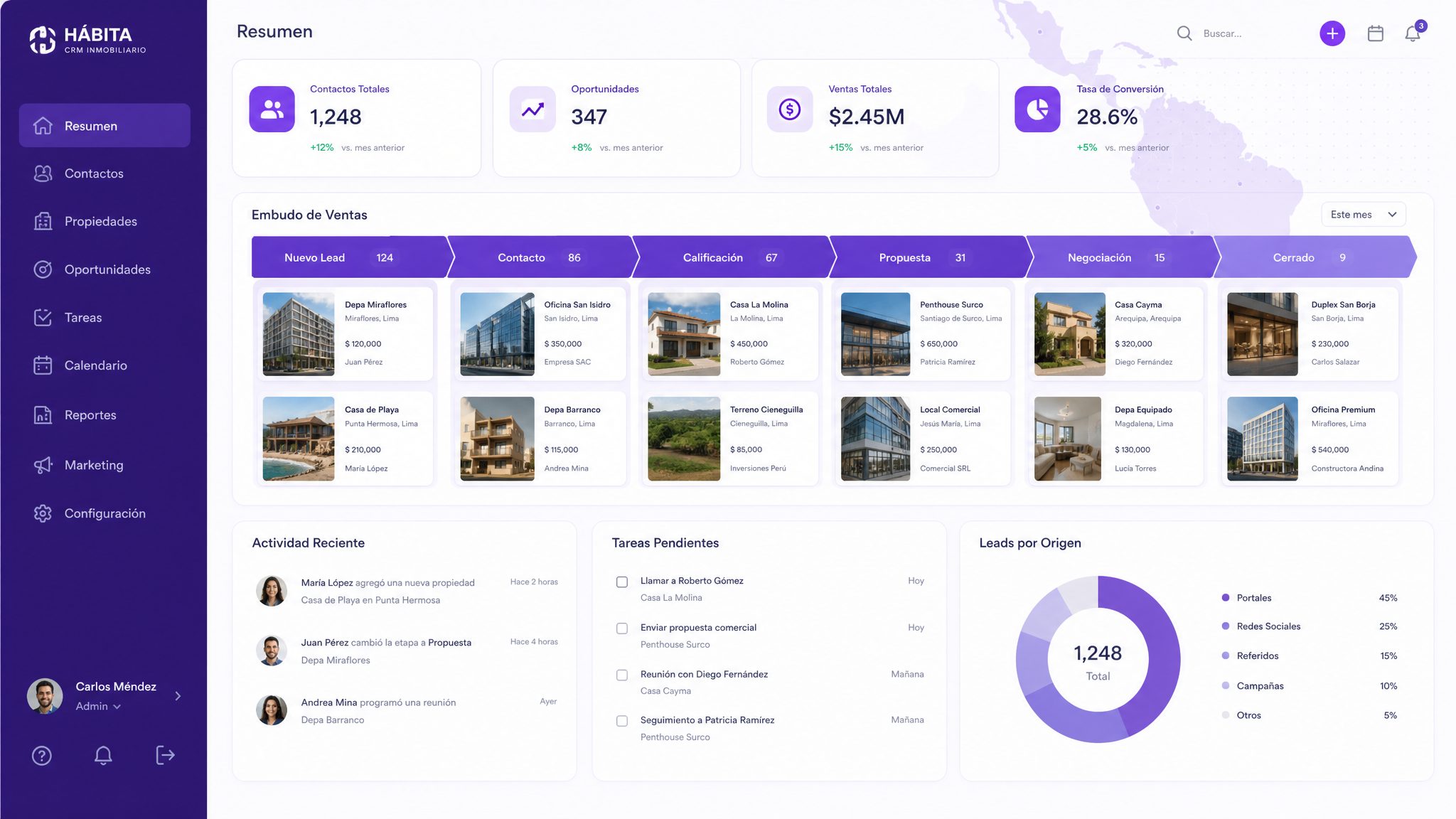Open Configuración gear icon in sidebar
Screen dimensions: 1456x819
tap(43, 513)
